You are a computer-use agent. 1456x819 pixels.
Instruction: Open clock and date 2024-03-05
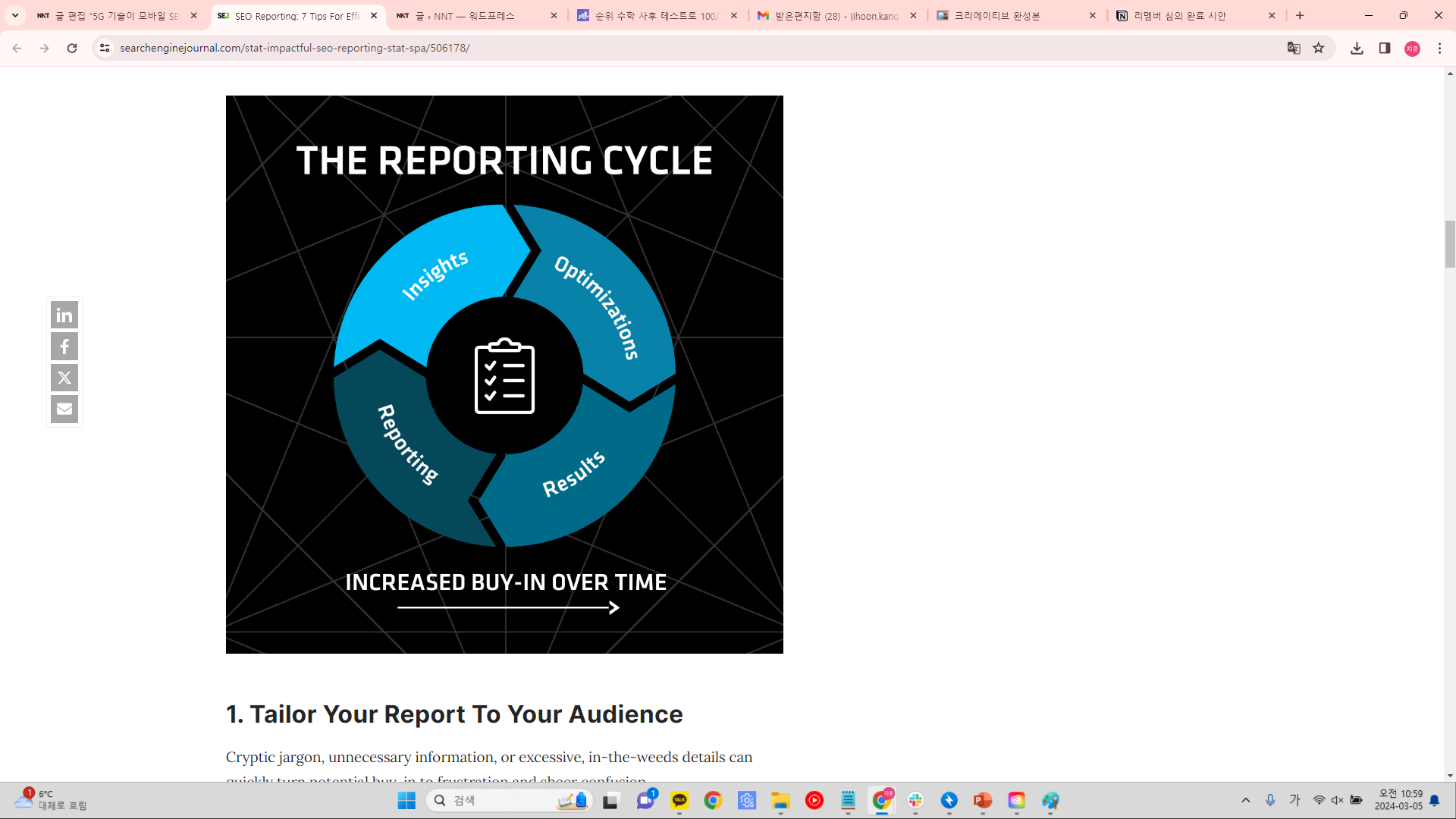click(1399, 801)
